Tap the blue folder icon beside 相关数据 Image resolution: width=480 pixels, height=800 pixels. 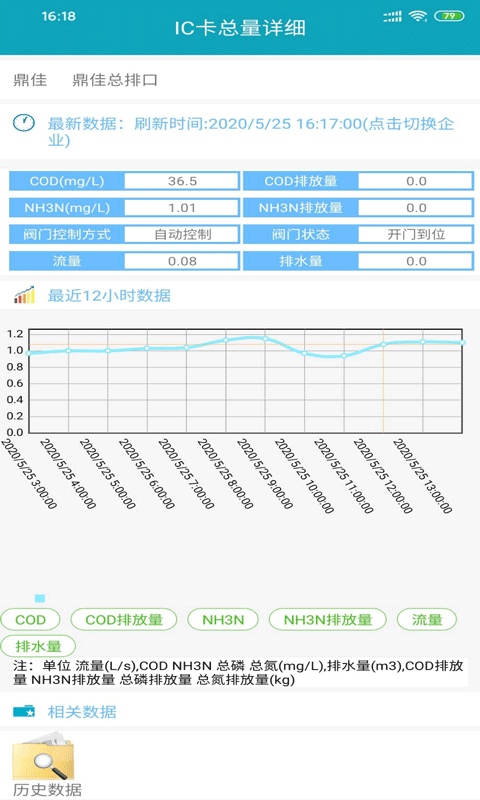click(24, 711)
